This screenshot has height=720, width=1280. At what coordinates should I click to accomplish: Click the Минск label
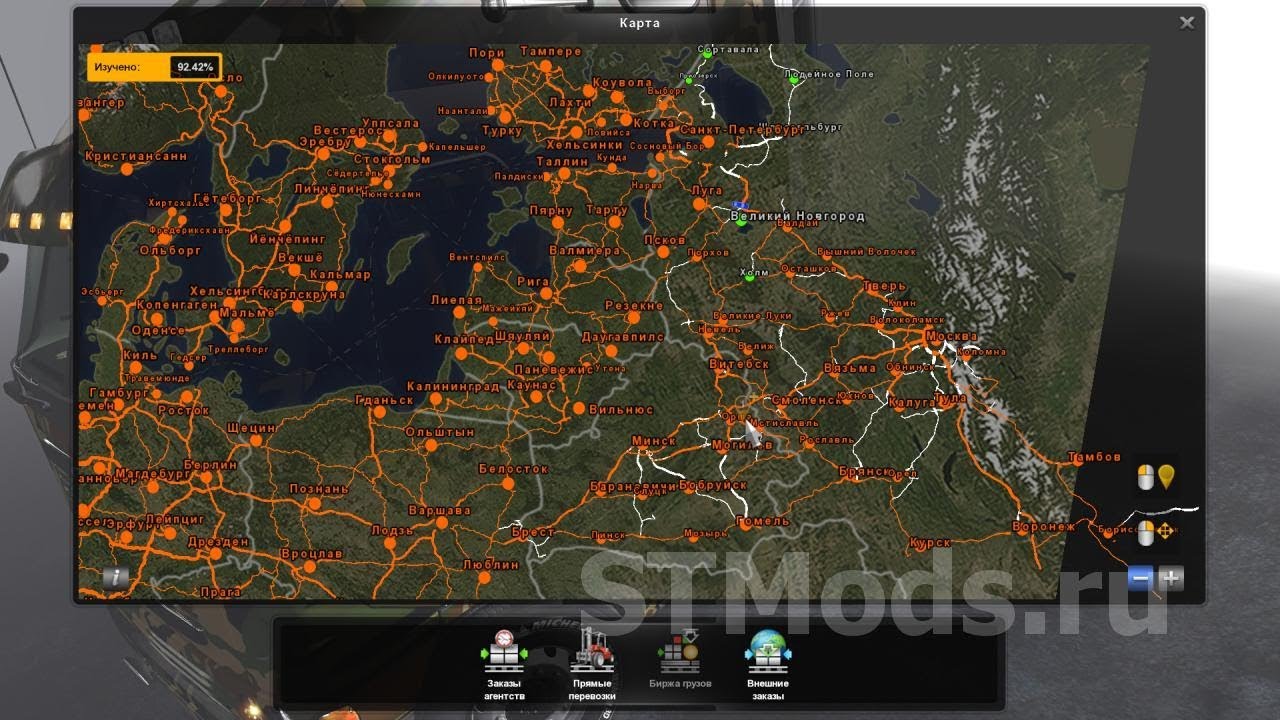click(x=654, y=440)
